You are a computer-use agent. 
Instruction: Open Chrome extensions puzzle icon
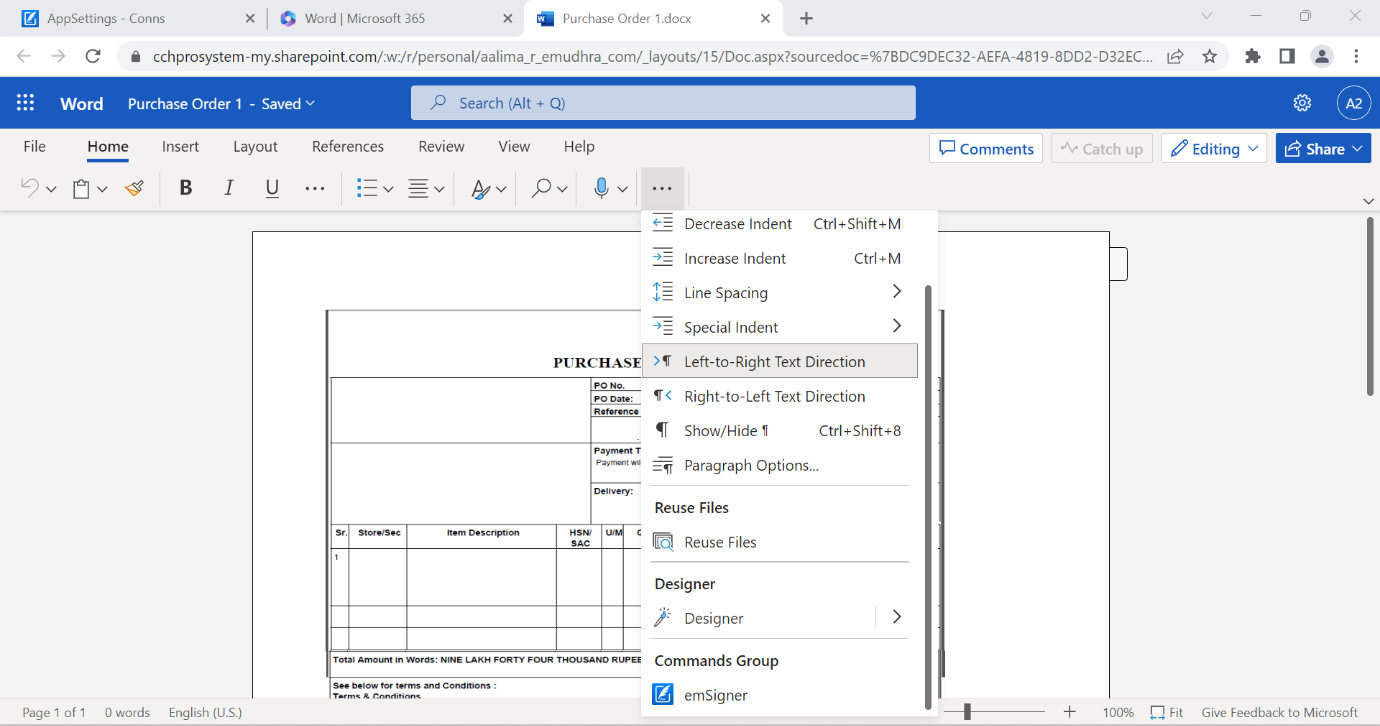point(1253,57)
